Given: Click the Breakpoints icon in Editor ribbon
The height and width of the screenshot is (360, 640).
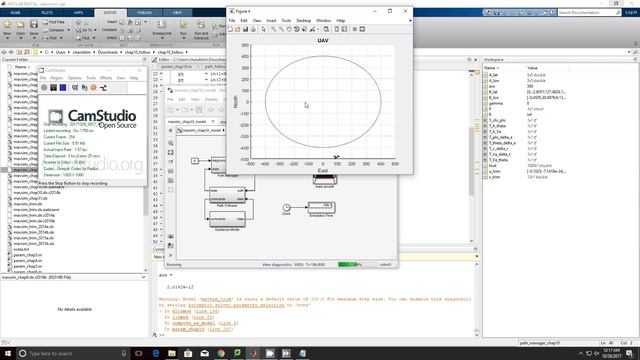Looking at the screenshot, I should (162, 24).
